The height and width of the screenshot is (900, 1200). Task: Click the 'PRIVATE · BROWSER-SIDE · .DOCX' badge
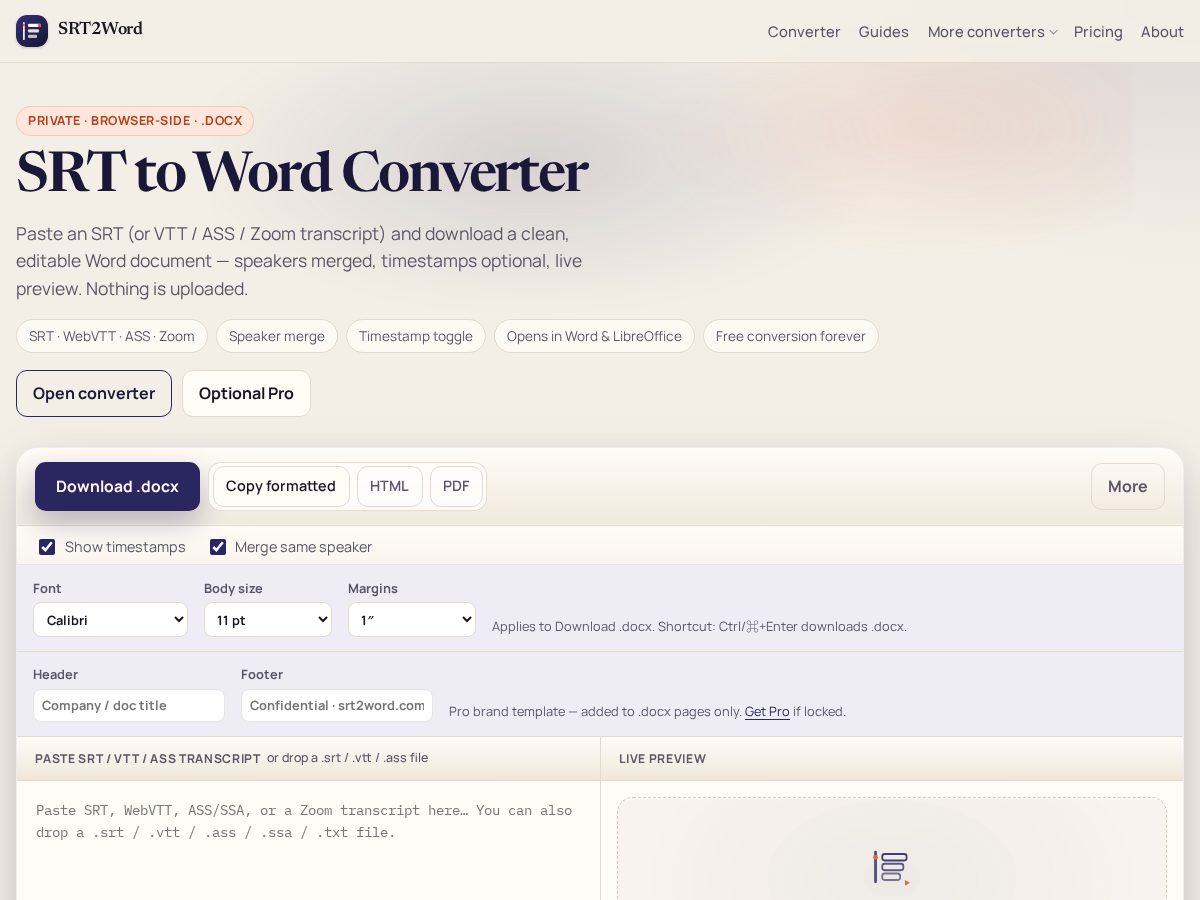coord(135,121)
